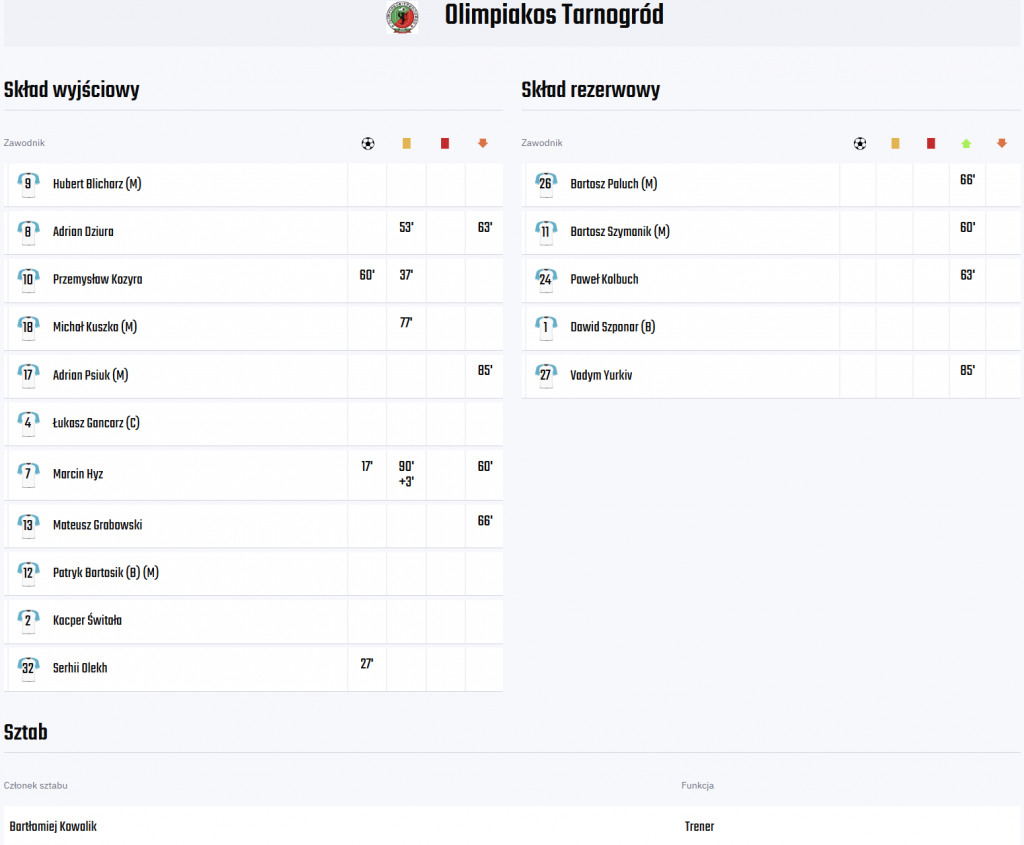The width and height of the screenshot is (1024, 845).
Task: Open Łukasz Gancarz captain profile
Action: coord(96,423)
